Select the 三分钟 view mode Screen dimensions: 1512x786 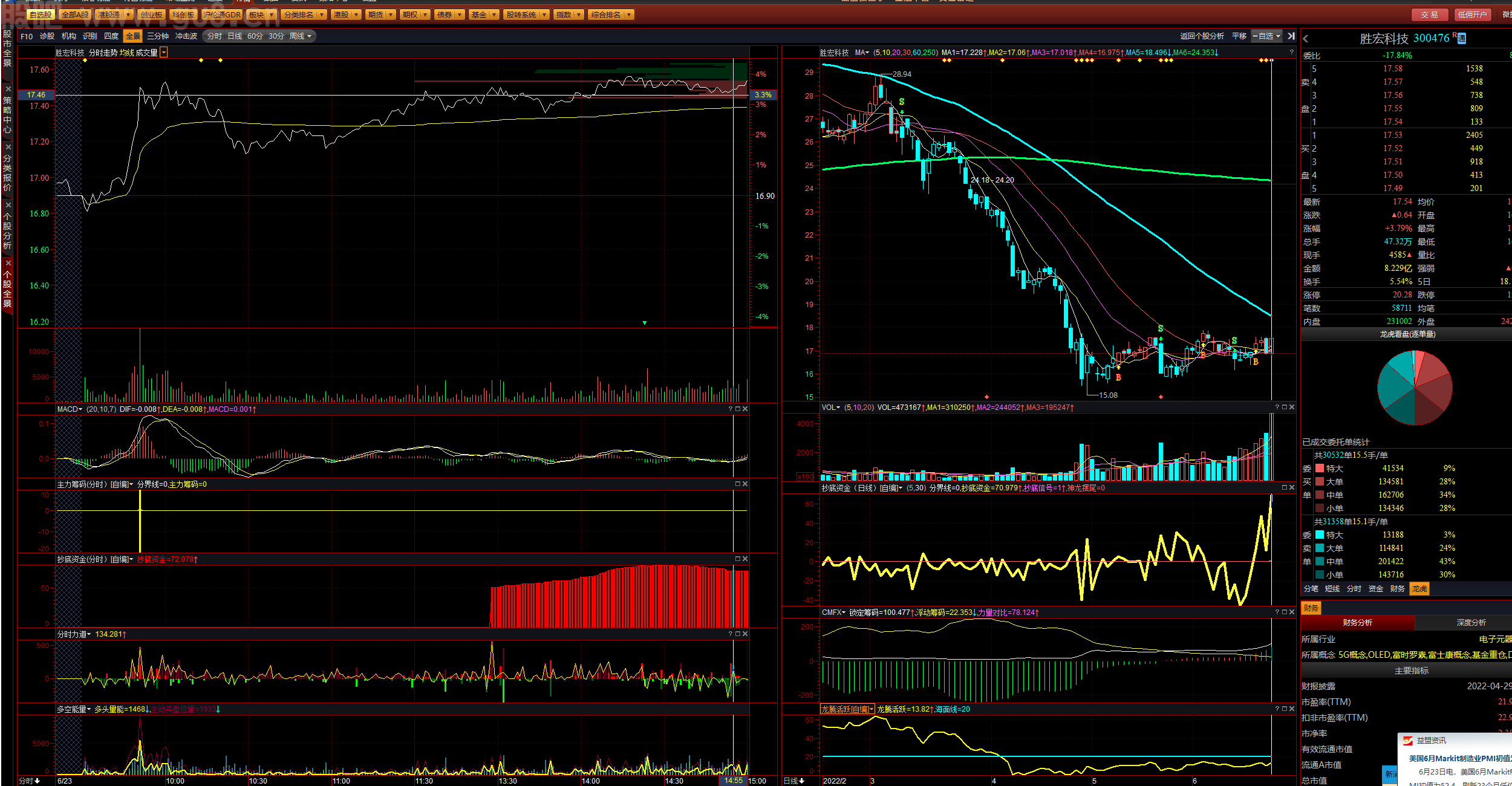point(158,36)
